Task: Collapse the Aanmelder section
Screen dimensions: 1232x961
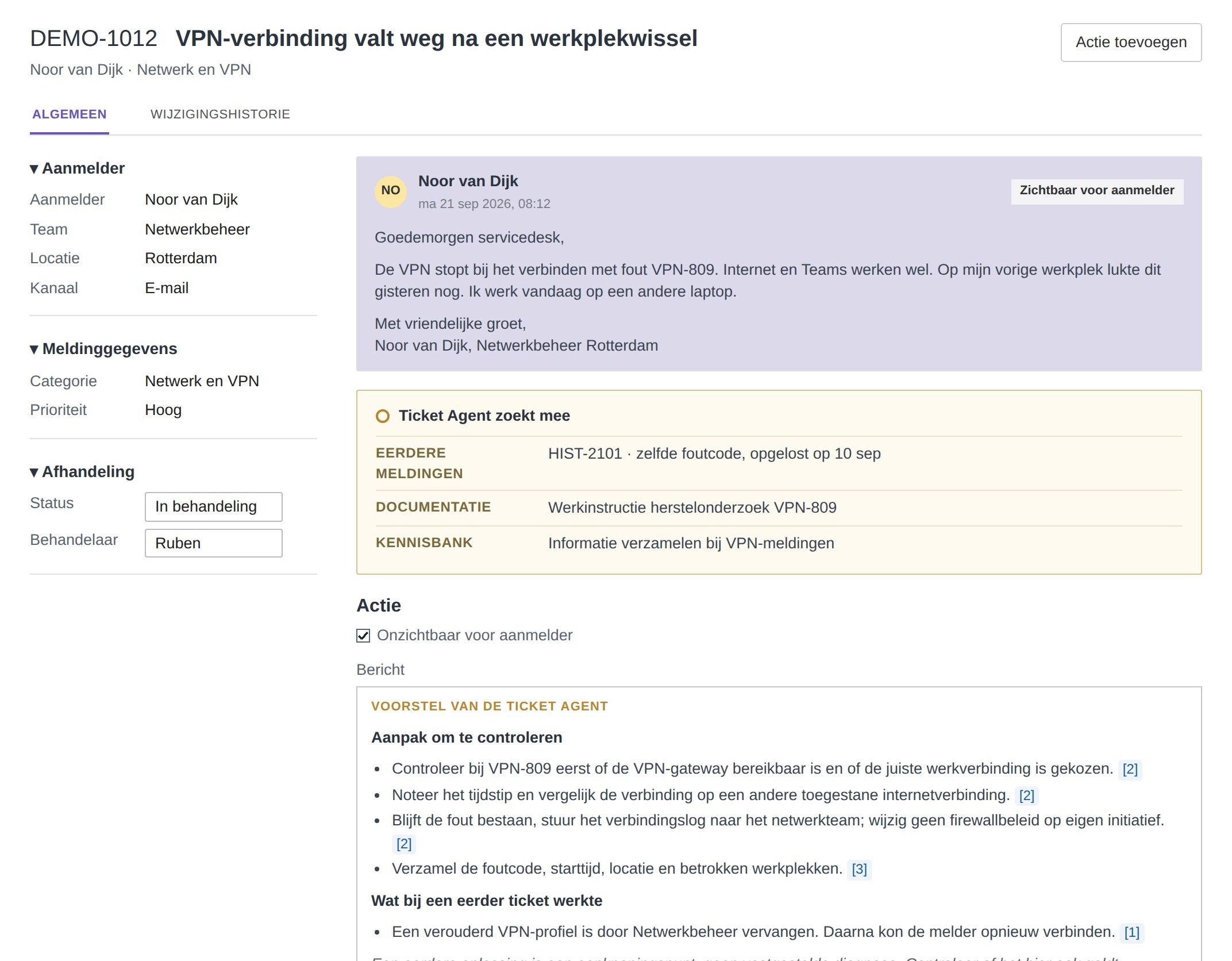Action: [78, 168]
